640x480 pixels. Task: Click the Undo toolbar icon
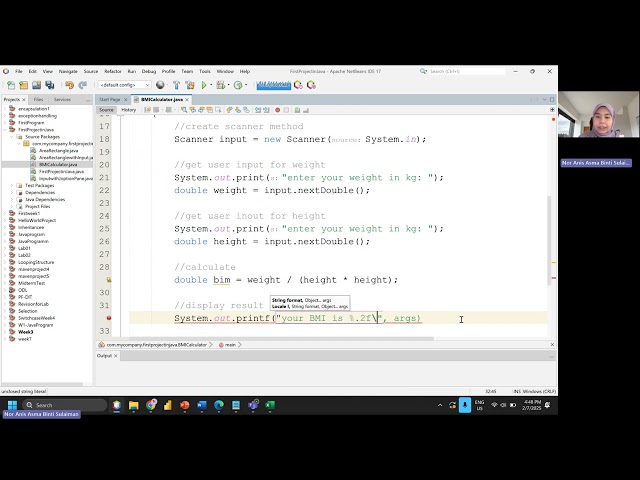point(69,85)
